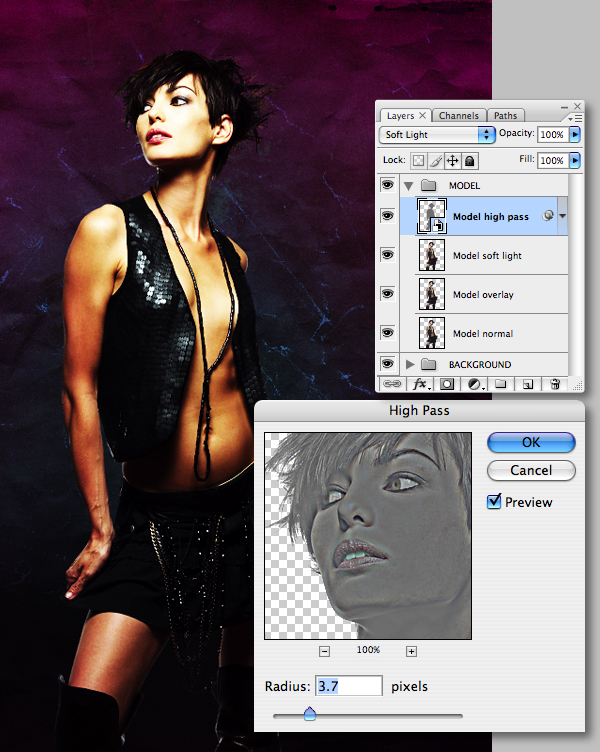Screen dimensions: 600x752
Task: Open the fx layer style menu
Action: tap(421, 384)
